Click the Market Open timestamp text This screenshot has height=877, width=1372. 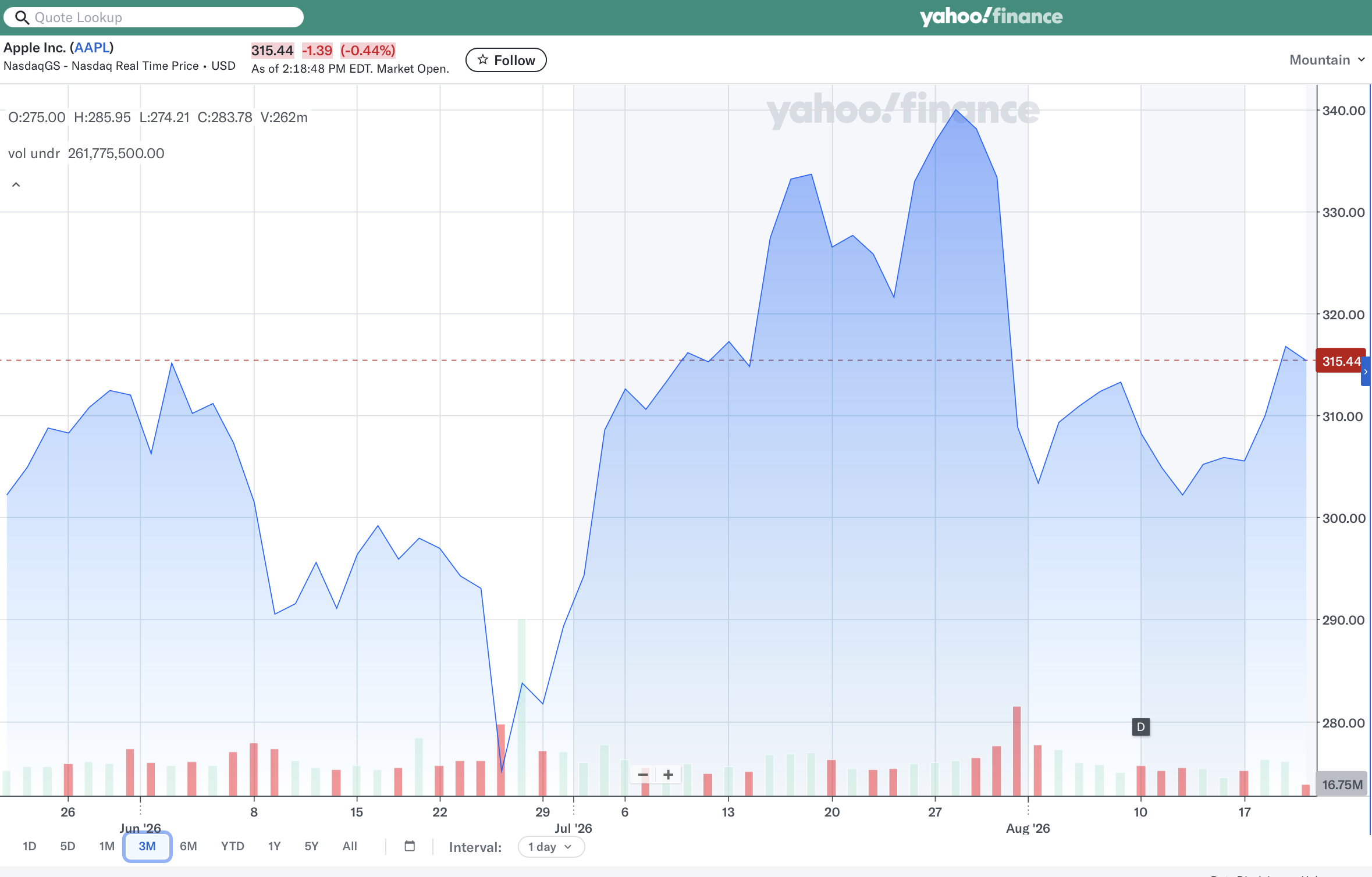coord(350,69)
